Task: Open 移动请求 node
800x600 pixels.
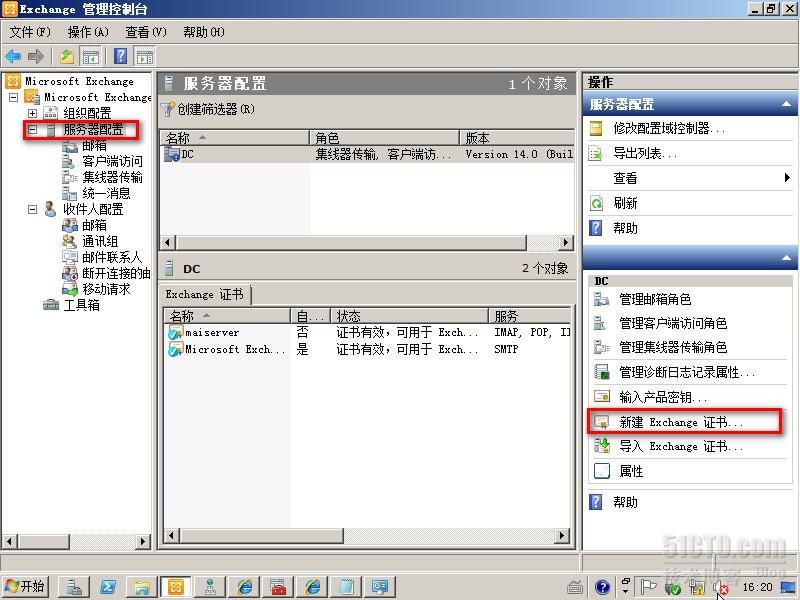Action: pos(106,289)
